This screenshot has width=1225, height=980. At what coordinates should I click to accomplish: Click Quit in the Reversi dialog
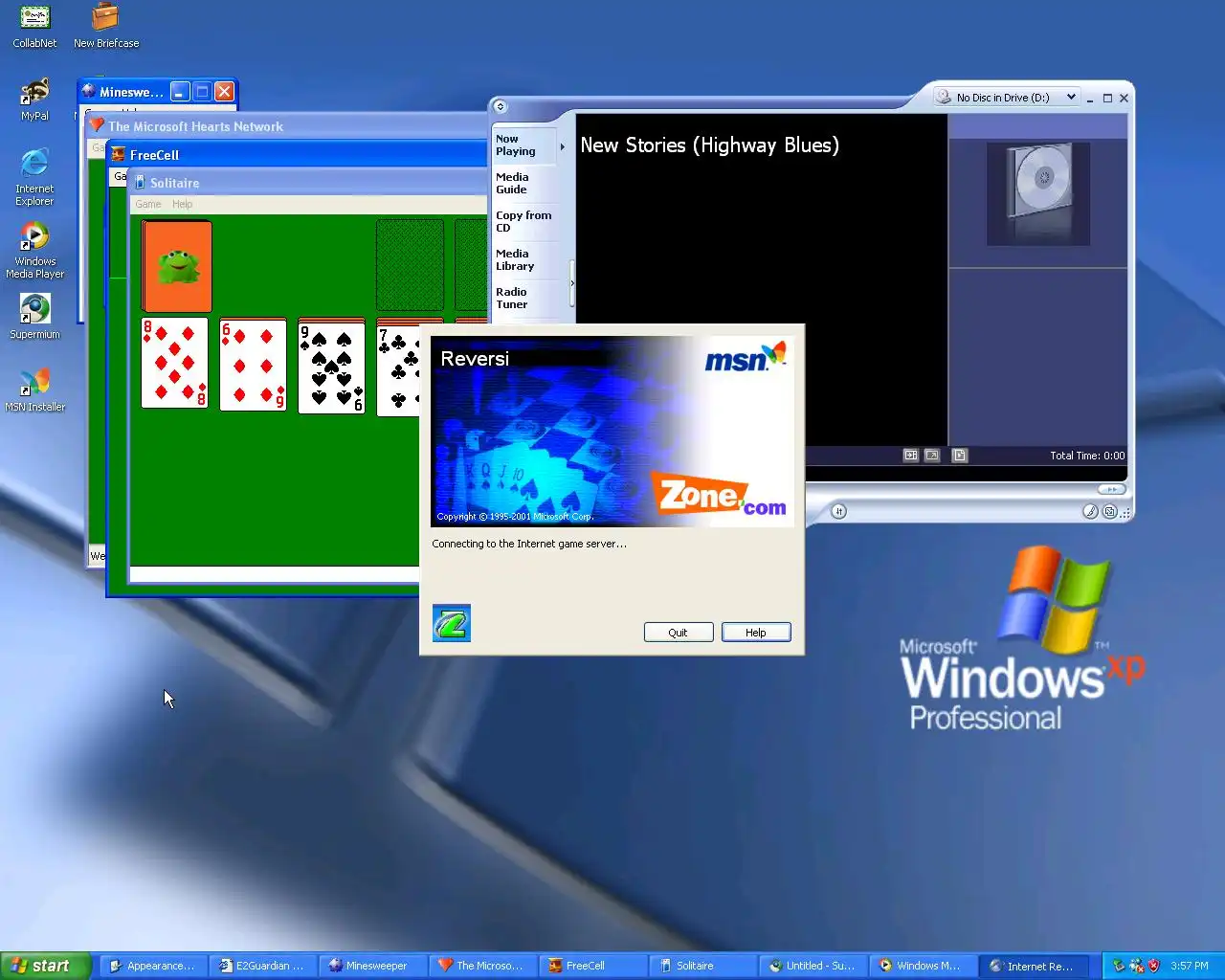679,633
